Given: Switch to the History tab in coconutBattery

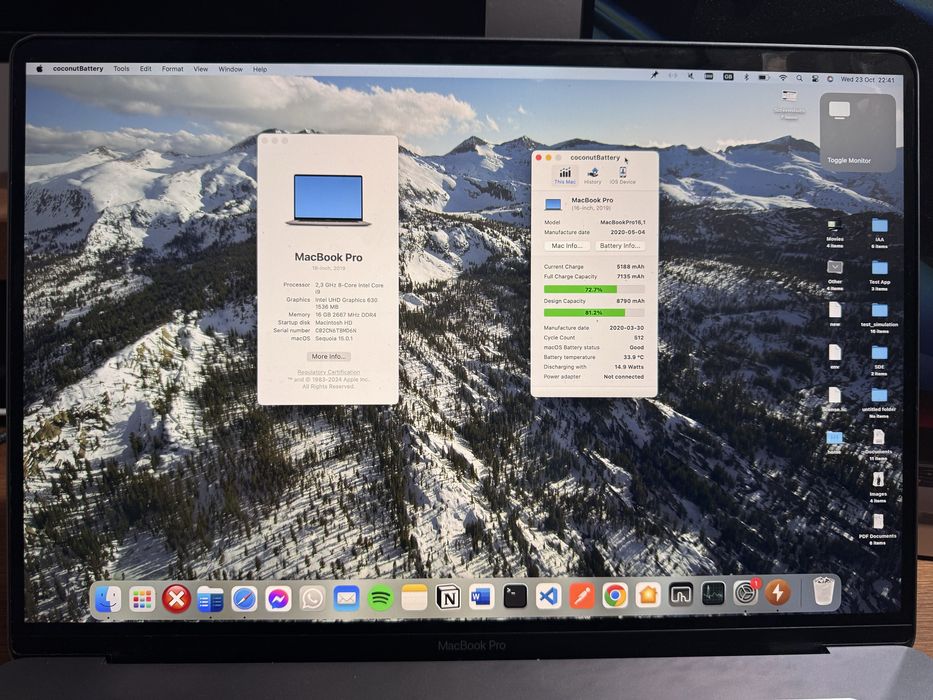Looking at the screenshot, I should pyautogui.click(x=593, y=176).
